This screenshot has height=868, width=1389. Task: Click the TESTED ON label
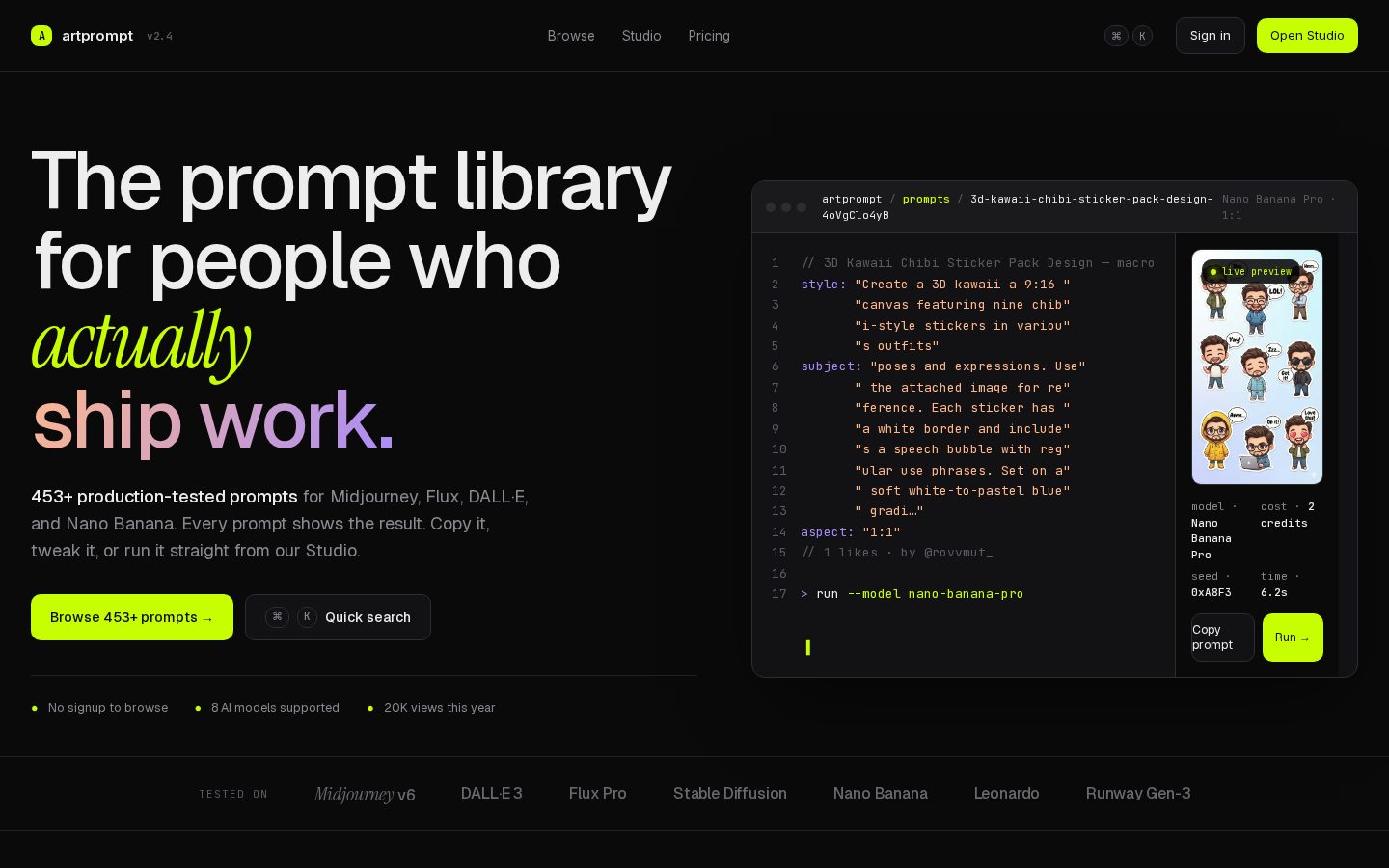(x=233, y=794)
